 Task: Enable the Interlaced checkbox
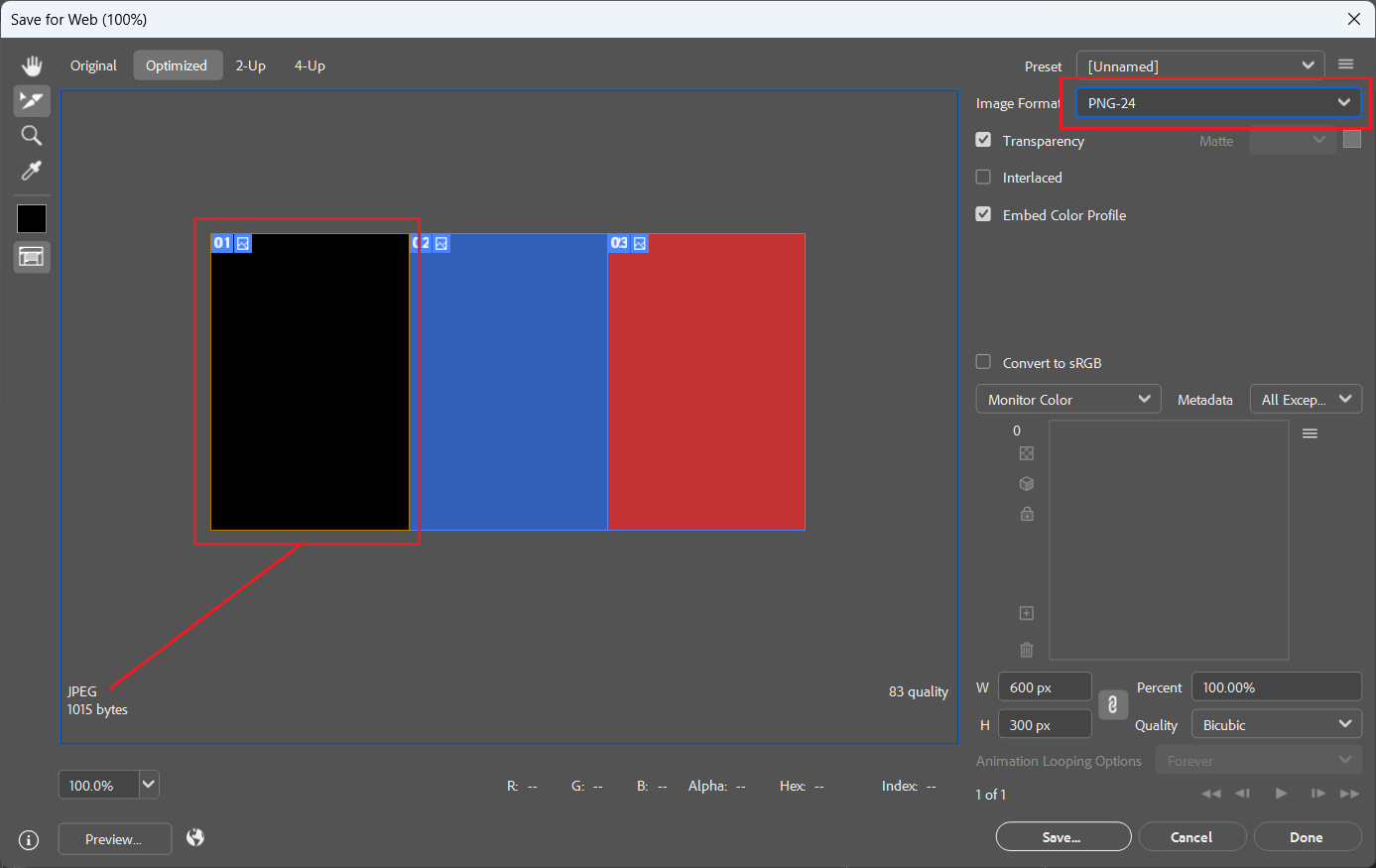983,177
